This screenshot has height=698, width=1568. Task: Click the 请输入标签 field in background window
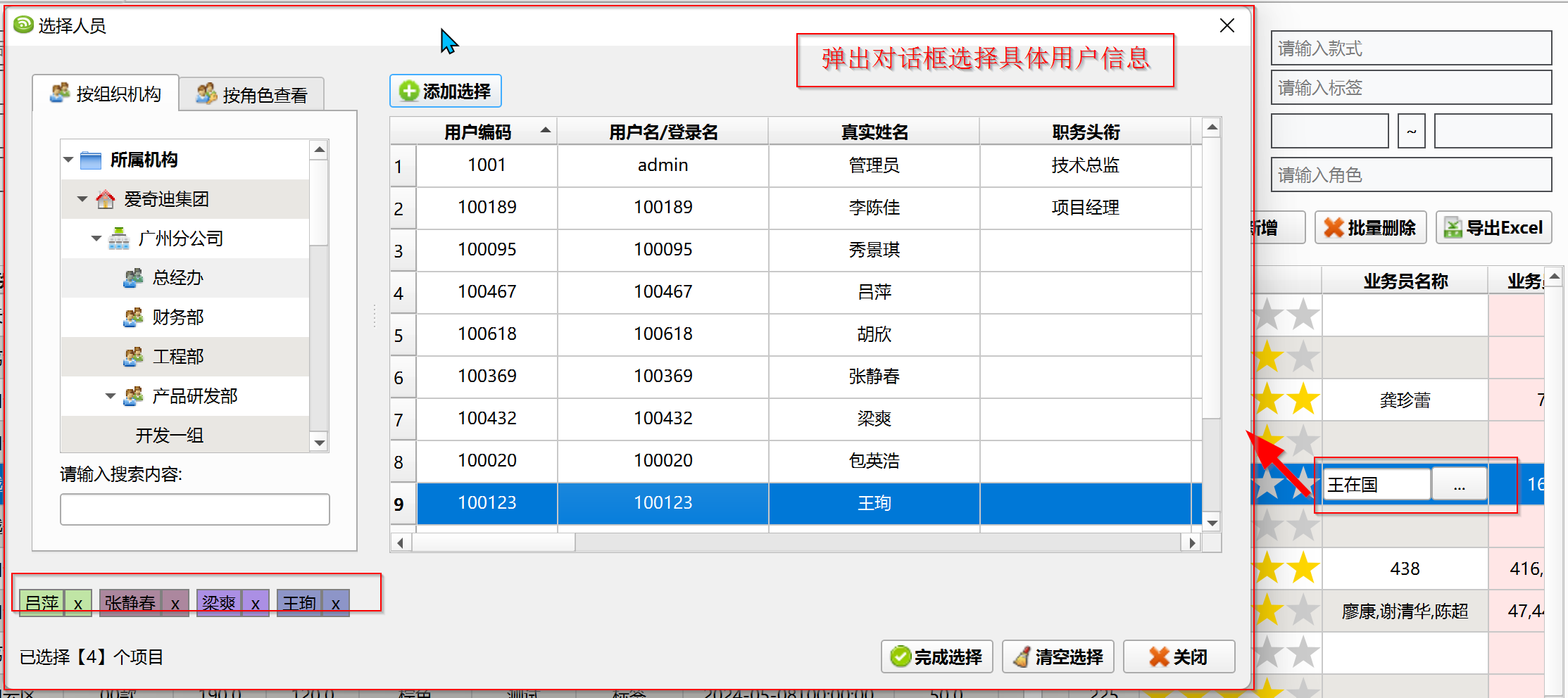tap(1411, 87)
